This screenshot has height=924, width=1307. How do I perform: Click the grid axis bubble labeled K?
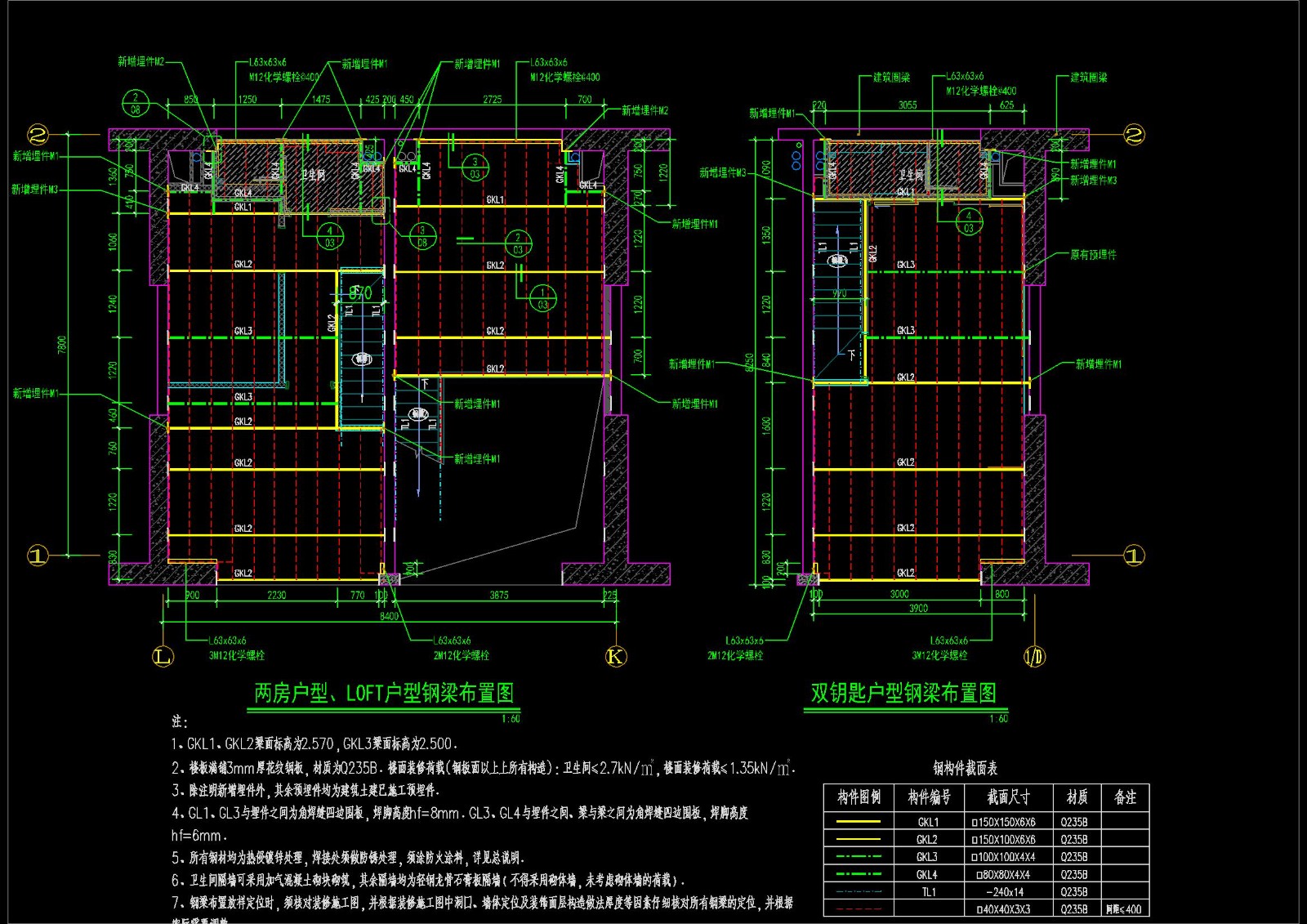(x=616, y=656)
